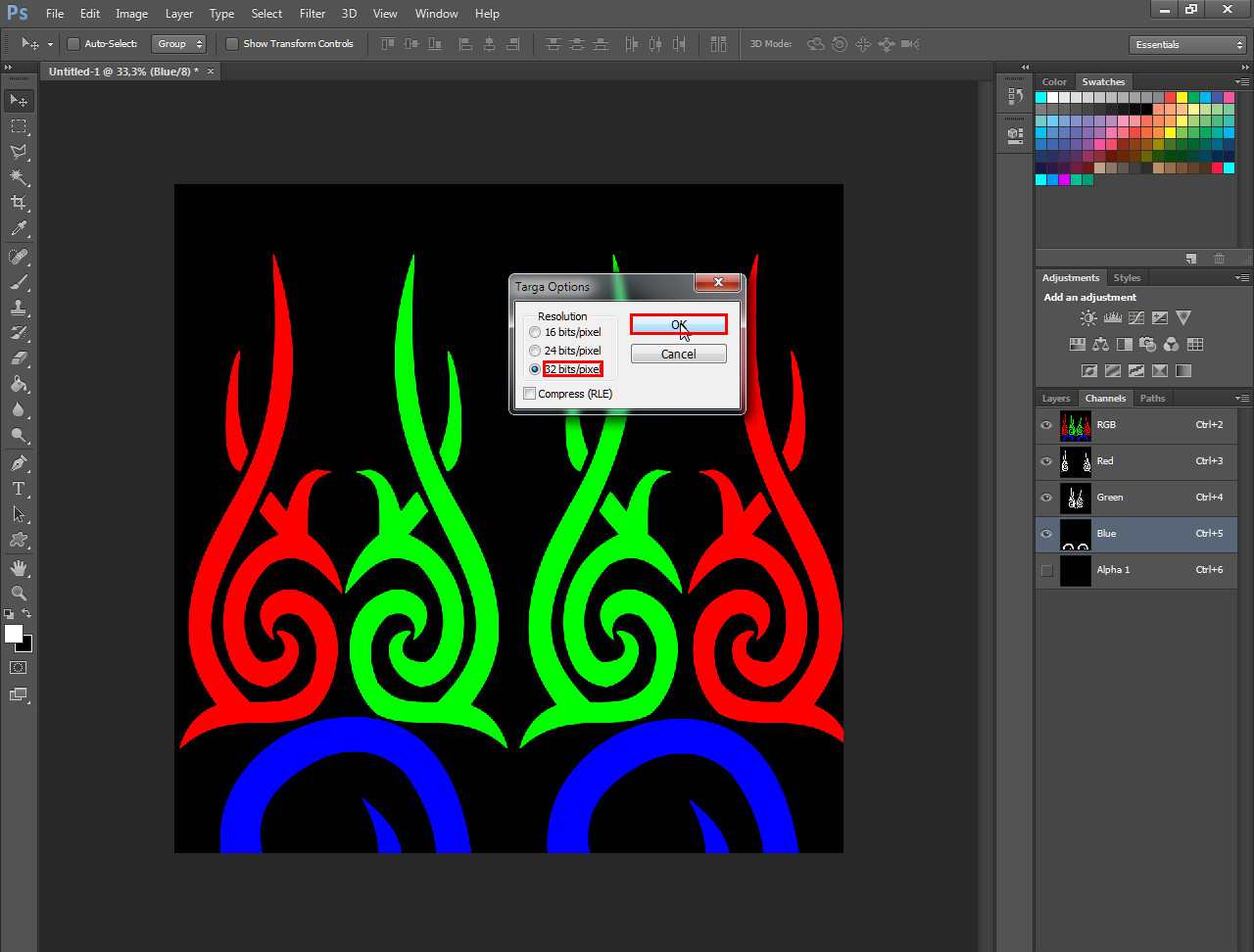The width and height of the screenshot is (1254, 952).
Task: Activate the Zoom tool
Action: [x=19, y=593]
